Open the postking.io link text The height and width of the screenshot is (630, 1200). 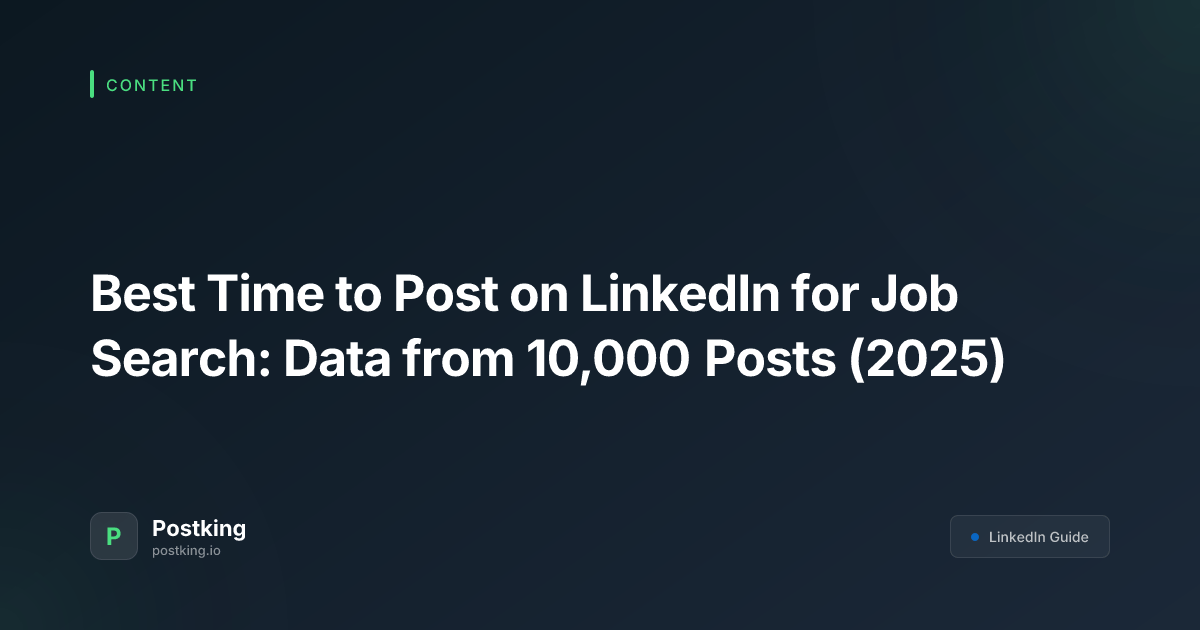coord(186,550)
